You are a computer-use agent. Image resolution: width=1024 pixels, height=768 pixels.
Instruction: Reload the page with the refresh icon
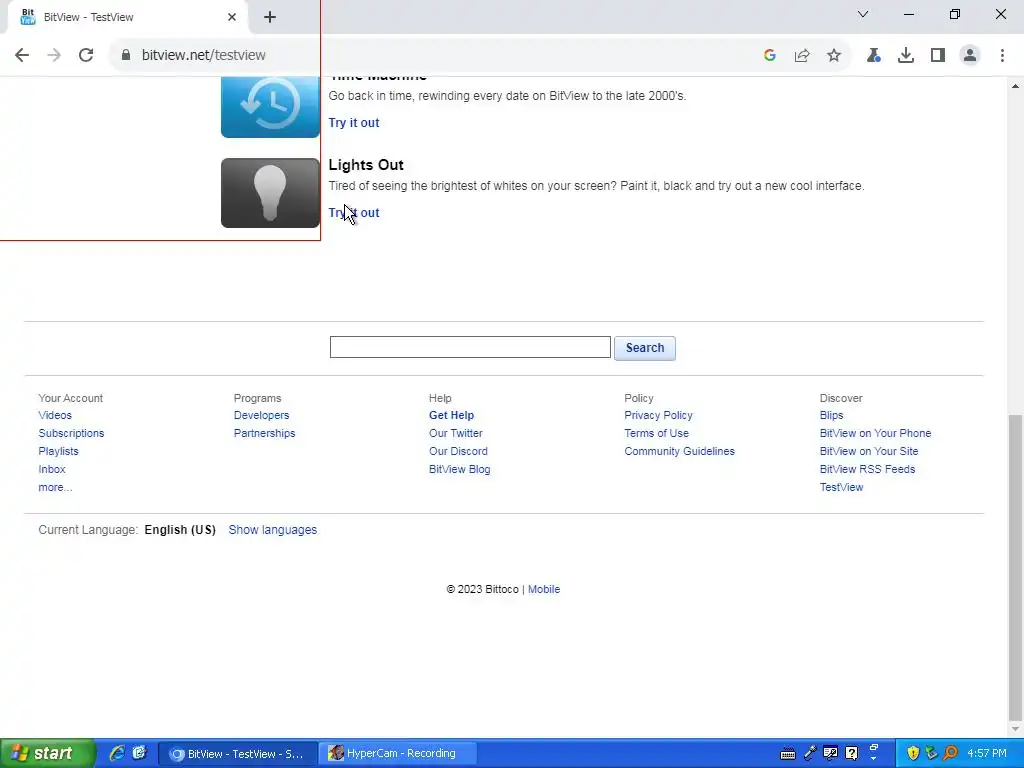86,55
